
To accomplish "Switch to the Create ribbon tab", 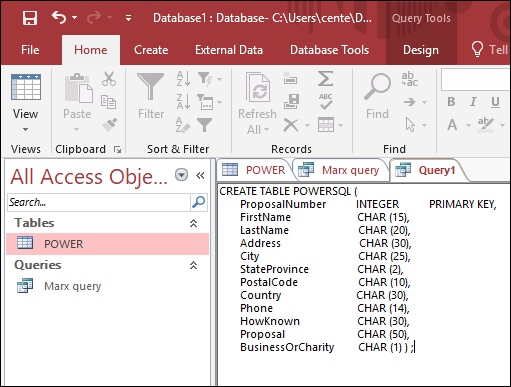I will pos(151,50).
